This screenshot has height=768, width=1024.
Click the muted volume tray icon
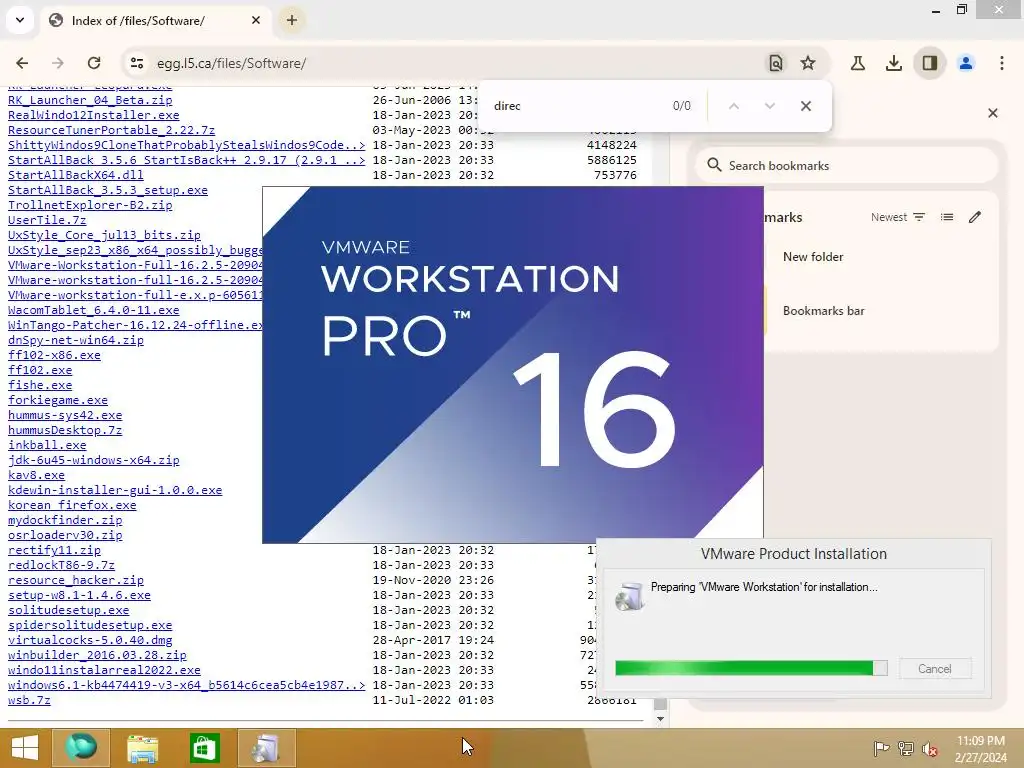click(929, 749)
